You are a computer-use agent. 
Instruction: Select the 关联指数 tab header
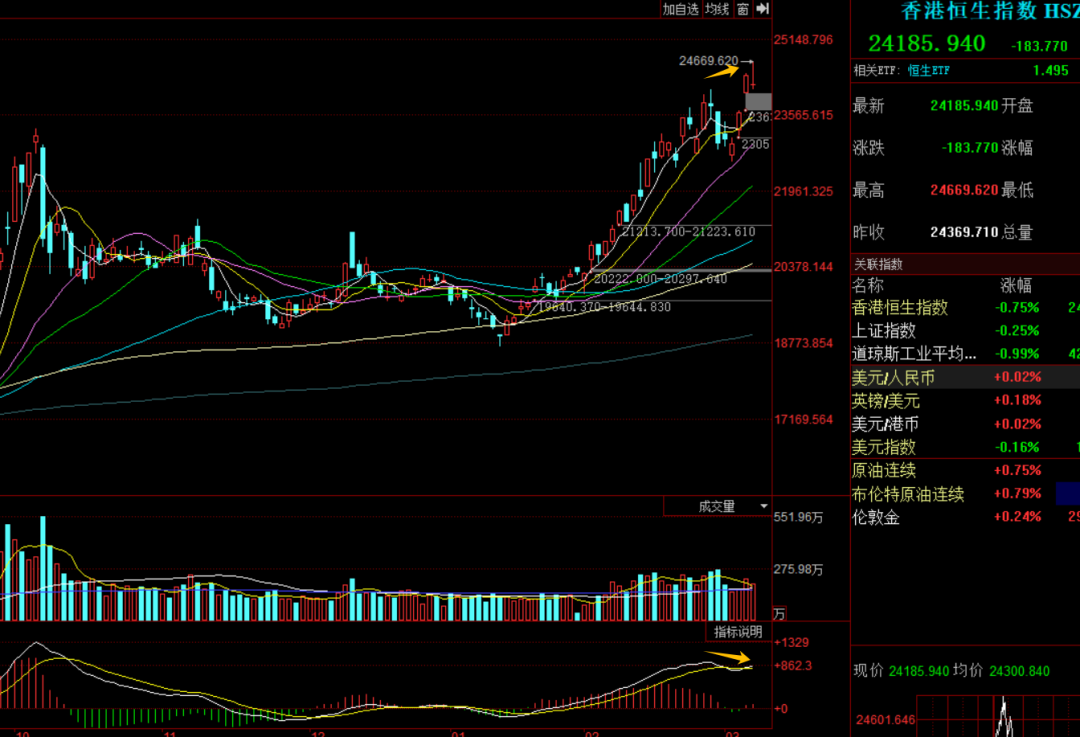(878, 264)
